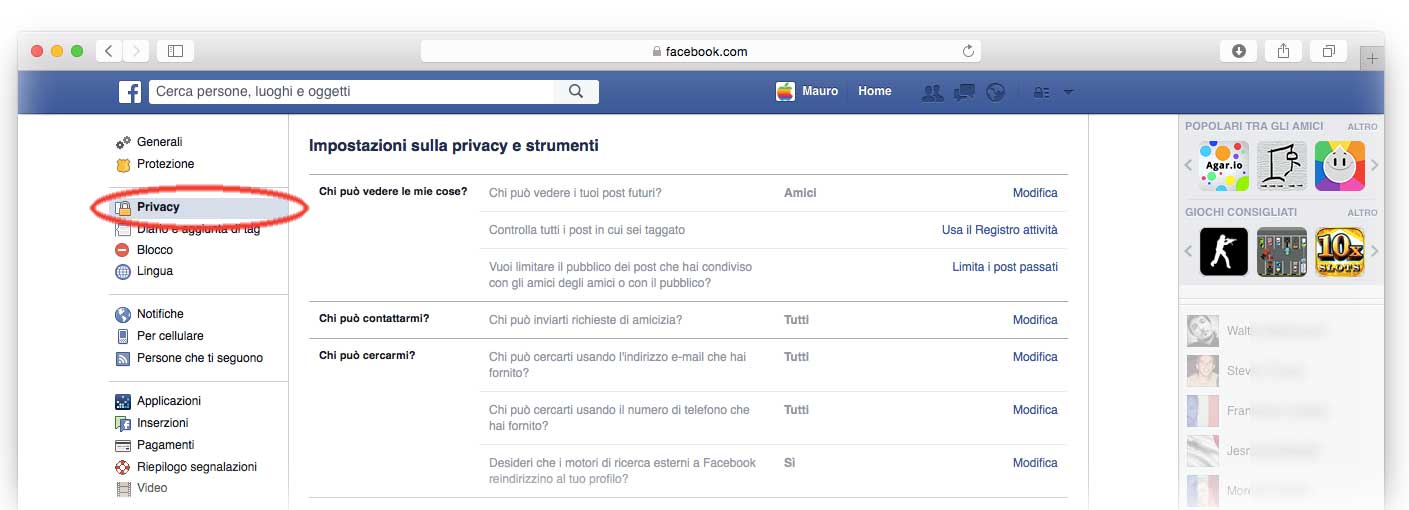Click the Limita i post passati link

click(x=1004, y=267)
